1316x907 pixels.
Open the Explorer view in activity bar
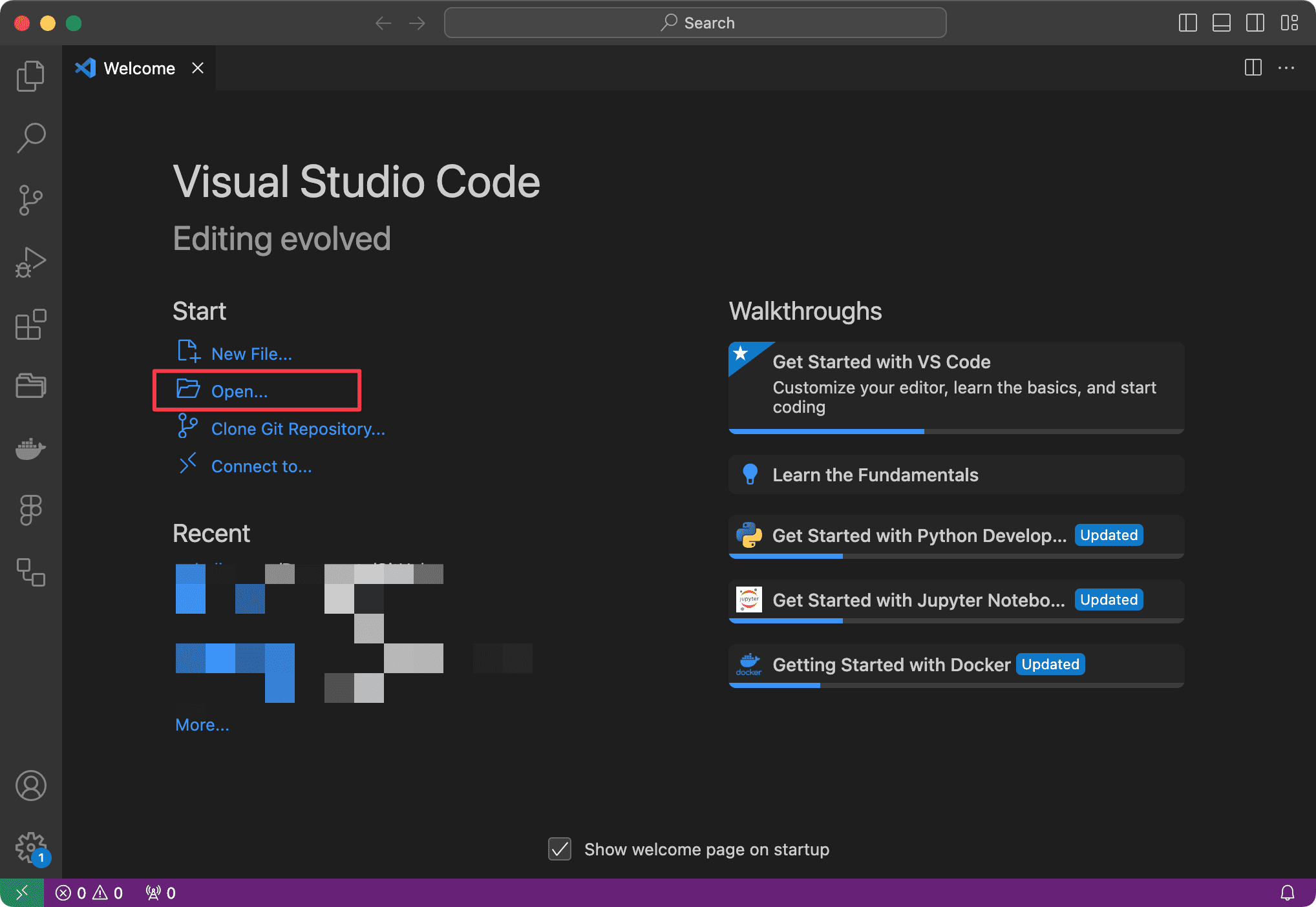pyautogui.click(x=30, y=76)
